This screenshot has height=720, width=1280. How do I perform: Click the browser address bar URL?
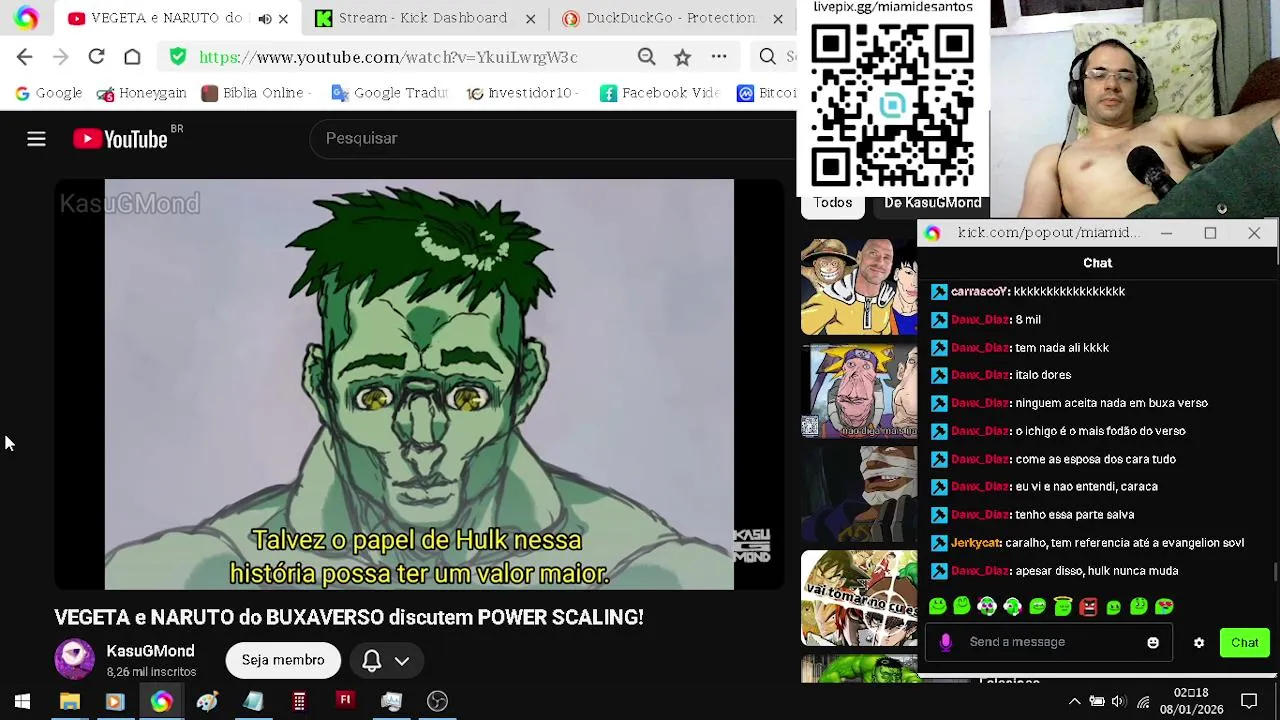click(388, 57)
